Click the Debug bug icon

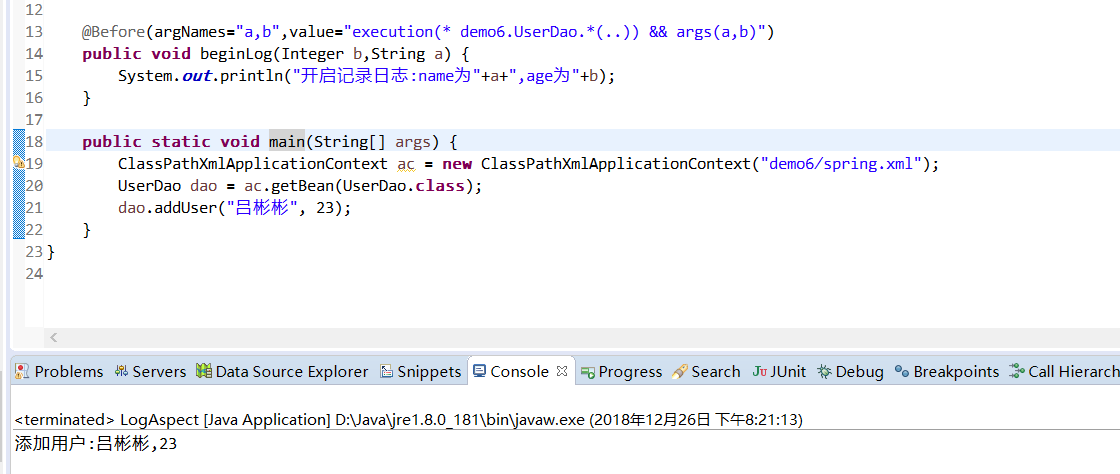pos(824,371)
